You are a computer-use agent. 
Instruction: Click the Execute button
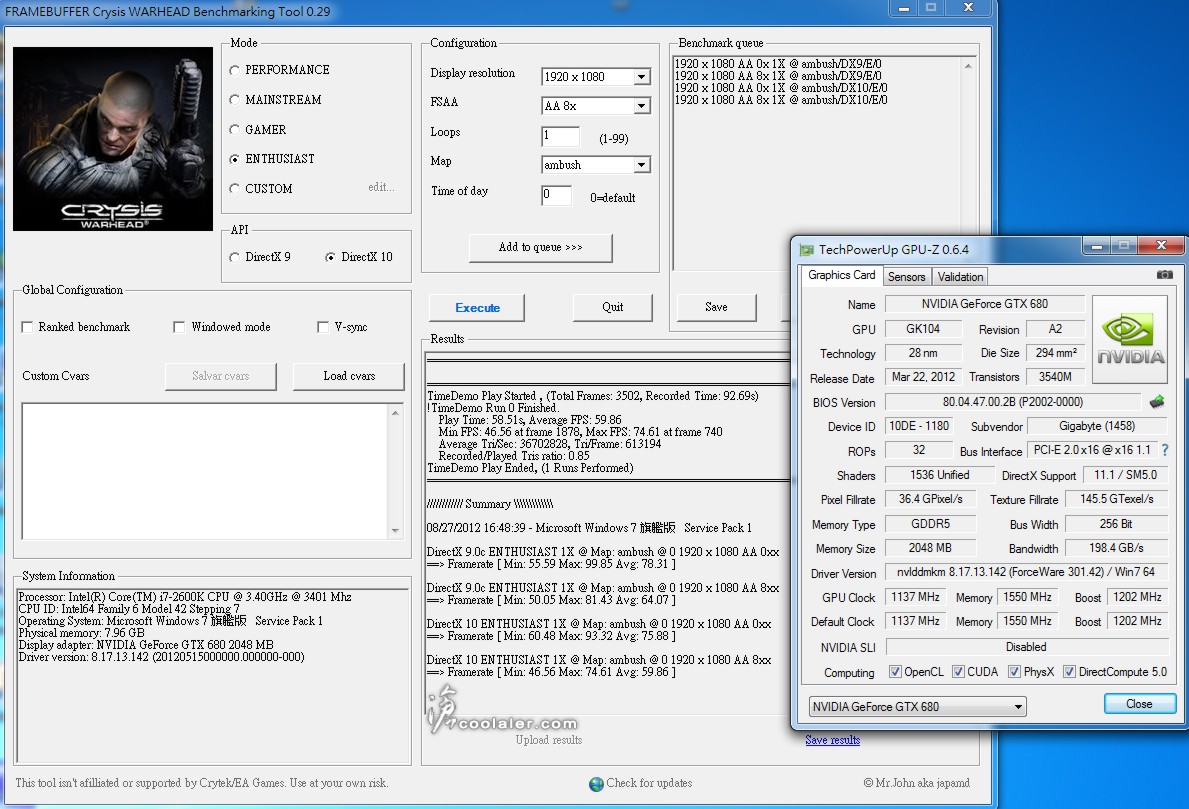[477, 308]
